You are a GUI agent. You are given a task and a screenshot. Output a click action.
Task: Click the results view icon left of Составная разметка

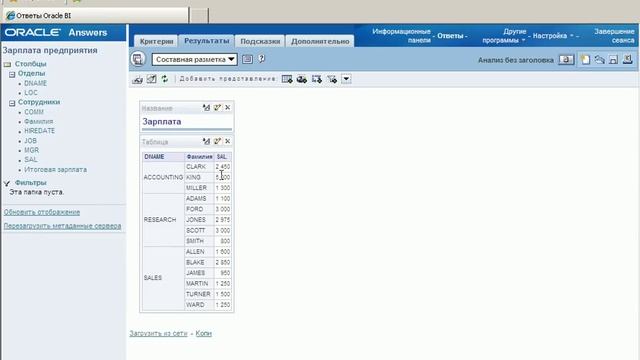[x=138, y=59]
